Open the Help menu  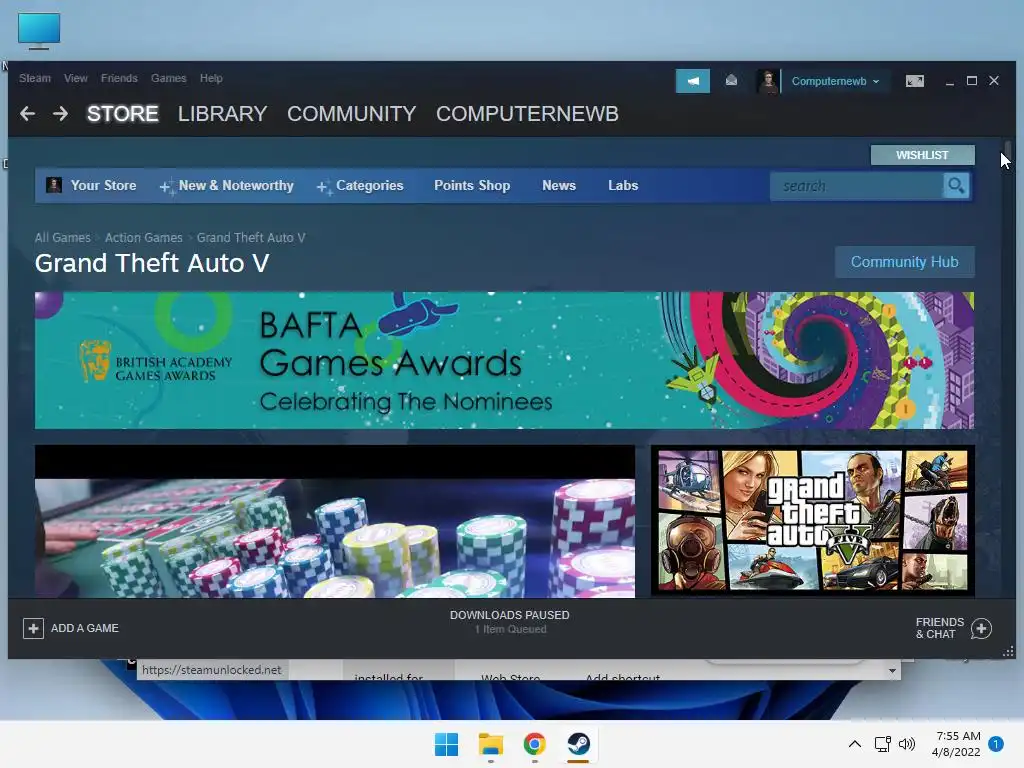pos(211,78)
